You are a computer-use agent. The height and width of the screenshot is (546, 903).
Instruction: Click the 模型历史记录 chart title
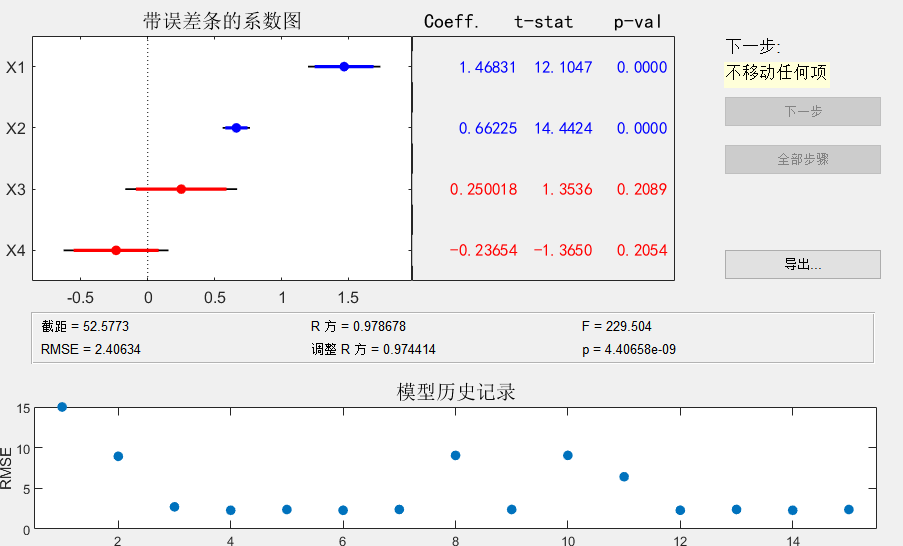pyautogui.click(x=456, y=392)
